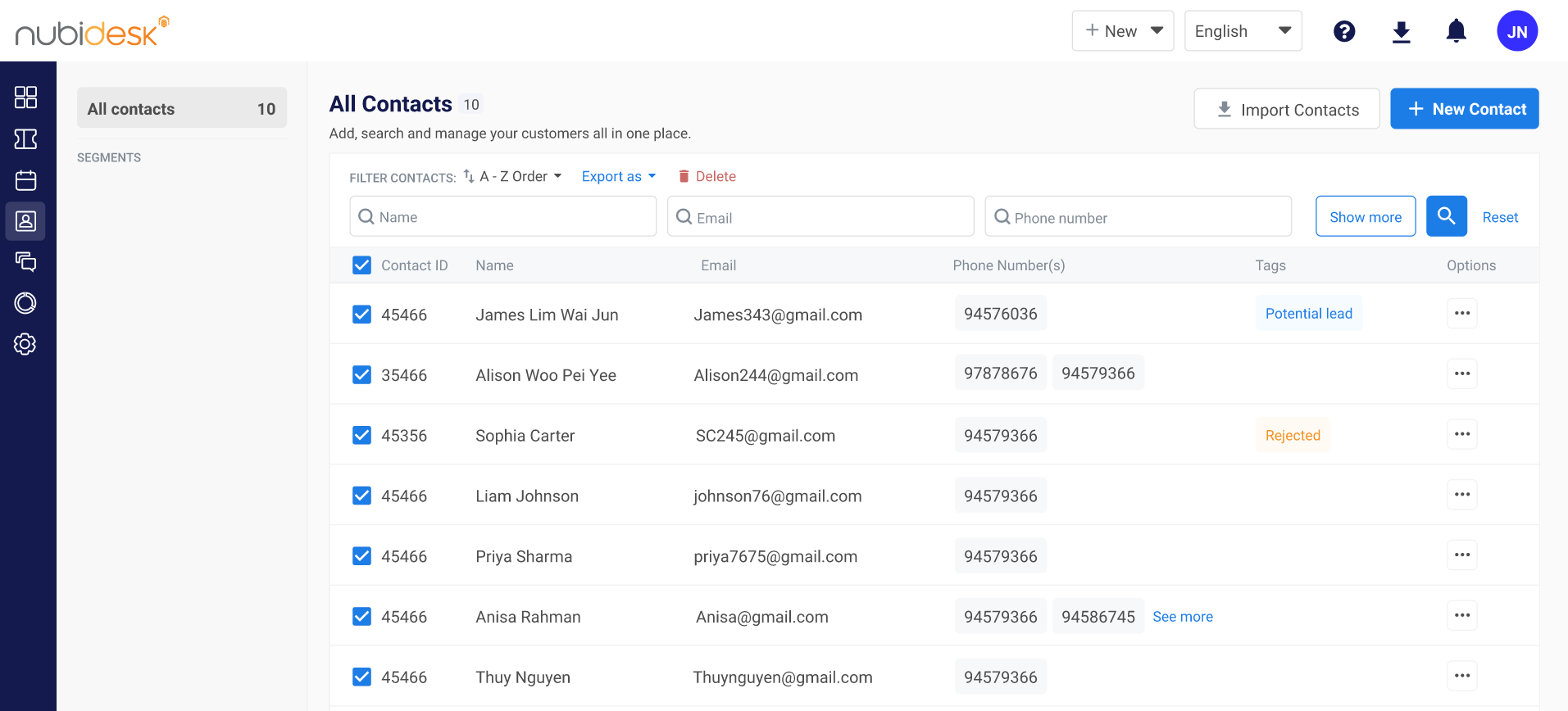Click James343@gmail.com email
Screen dimensions: 1568x711
(x=778, y=315)
